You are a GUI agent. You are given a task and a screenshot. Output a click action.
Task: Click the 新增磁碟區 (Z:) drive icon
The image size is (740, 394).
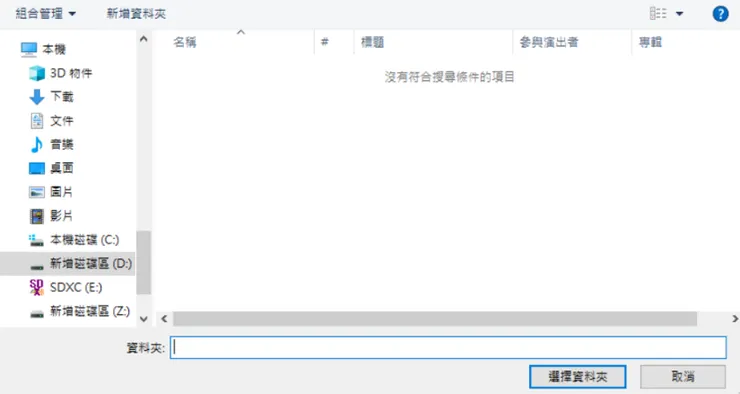click(37, 313)
